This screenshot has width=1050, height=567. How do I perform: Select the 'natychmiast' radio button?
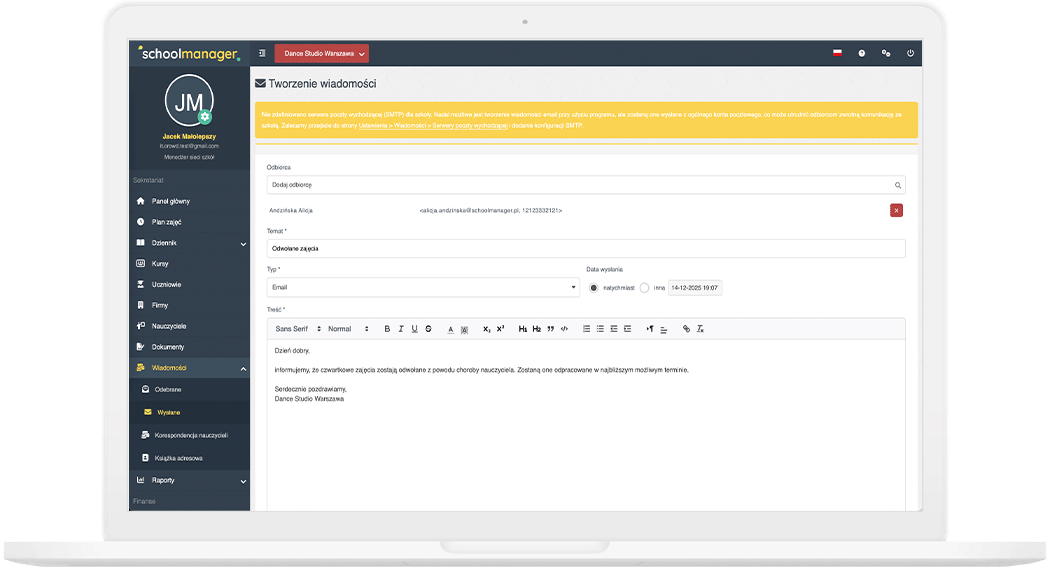[594, 288]
